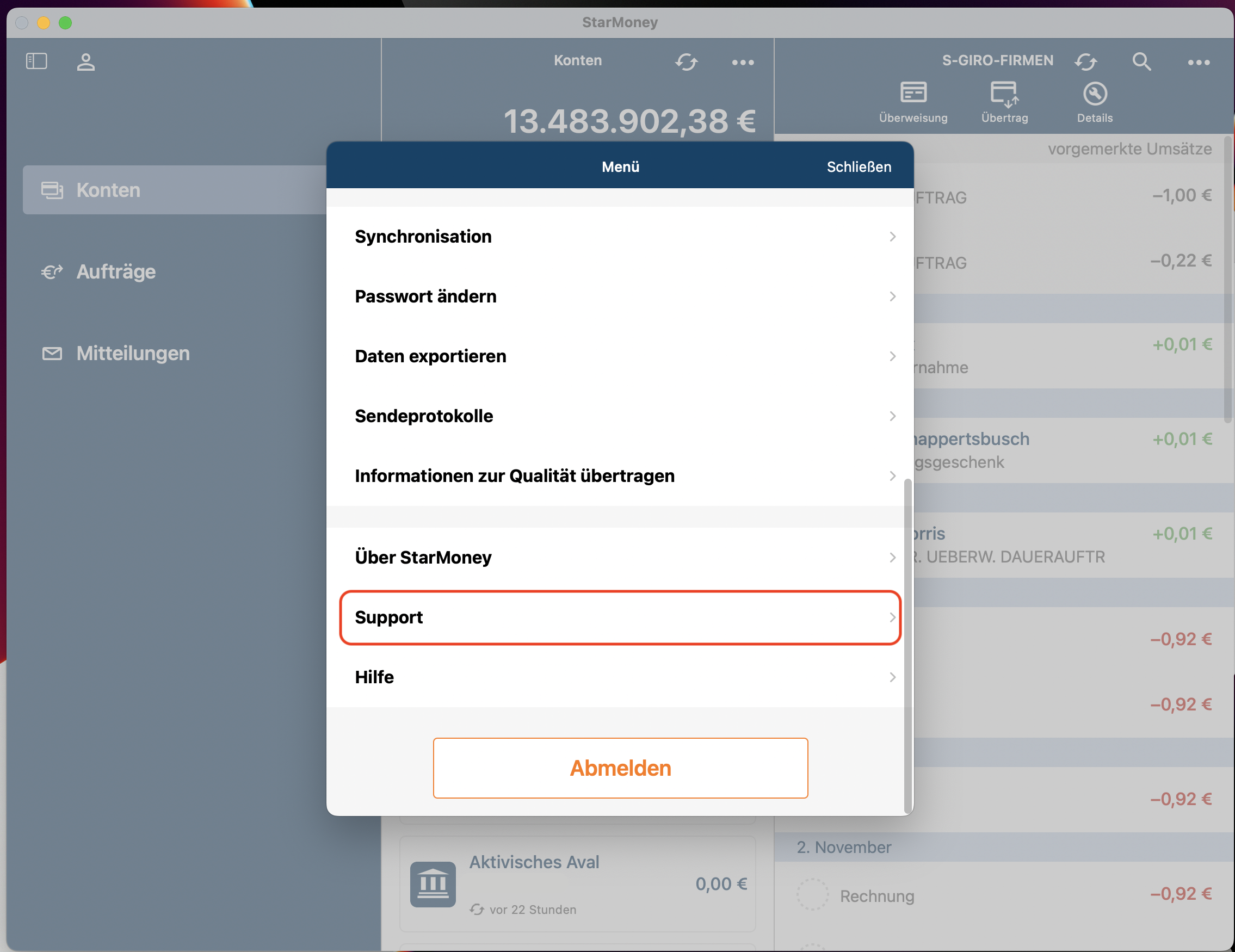The height and width of the screenshot is (952, 1235).
Task: Select the Support menu entry
Action: click(x=620, y=617)
